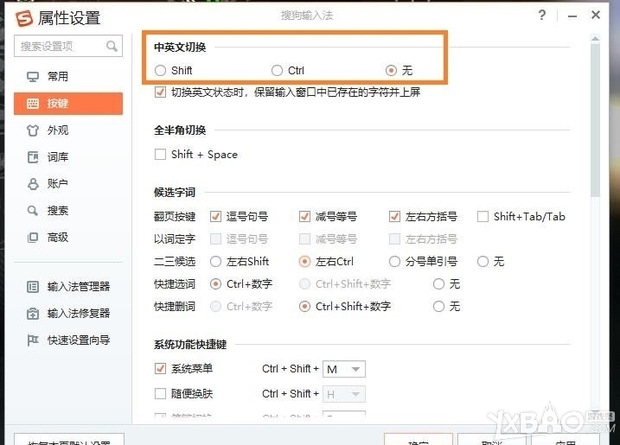
Task: Click the person icon for 账户
Action: [33, 184]
